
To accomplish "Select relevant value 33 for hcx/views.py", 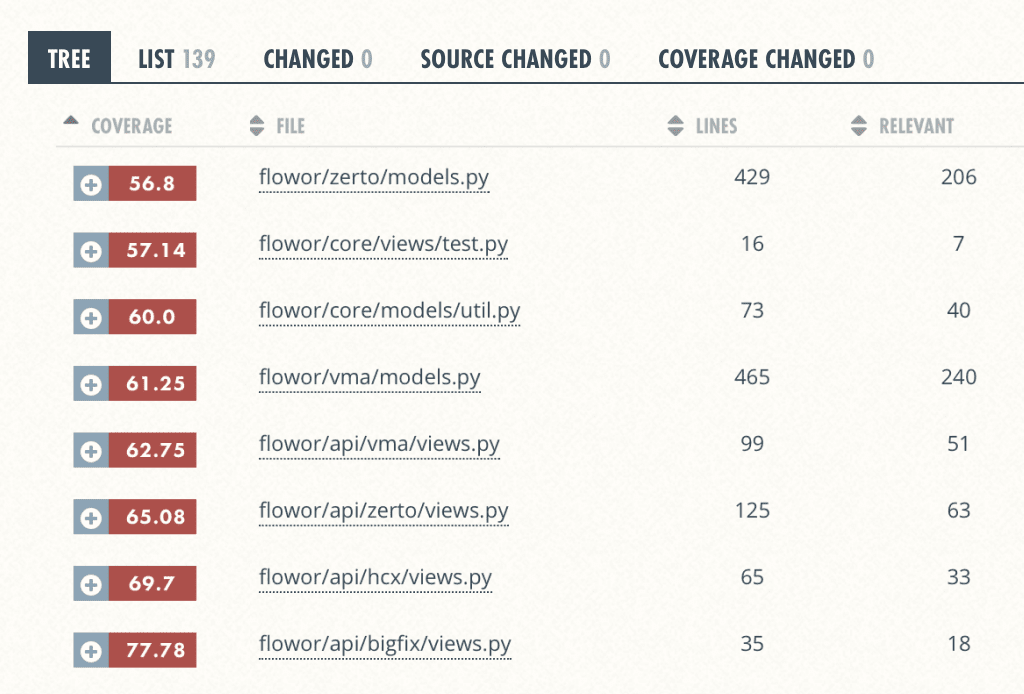I will coord(958,576).
